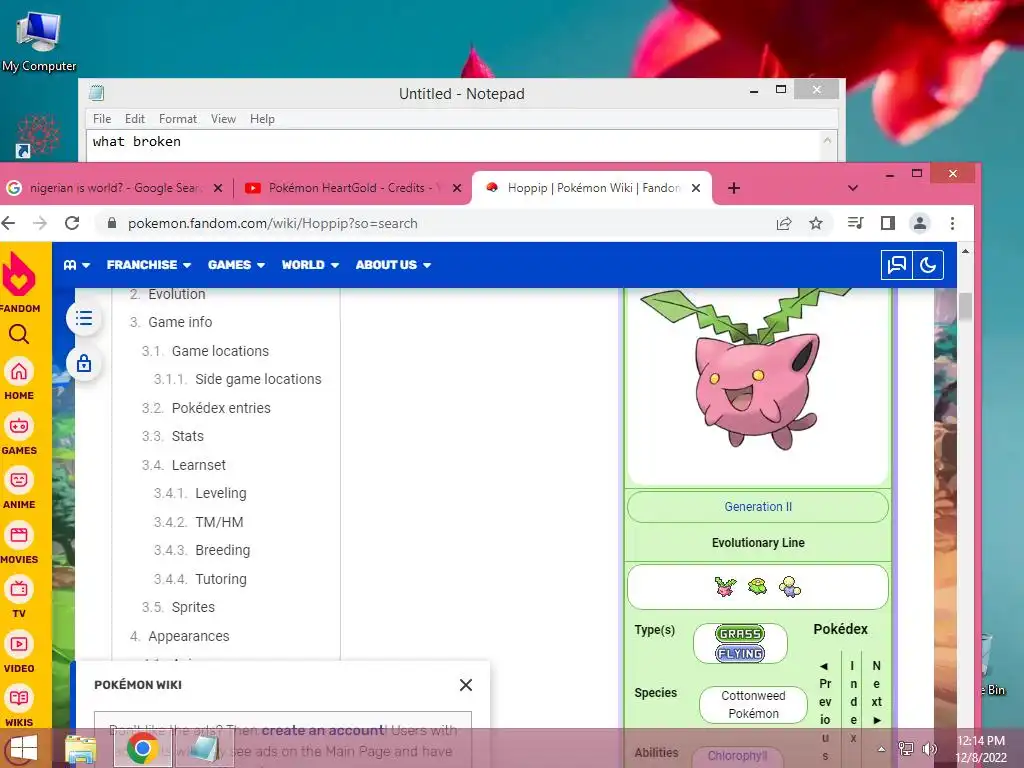This screenshot has height=768, width=1024.
Task: Jump to Pokédex entries section
Action: click(221, 408)
